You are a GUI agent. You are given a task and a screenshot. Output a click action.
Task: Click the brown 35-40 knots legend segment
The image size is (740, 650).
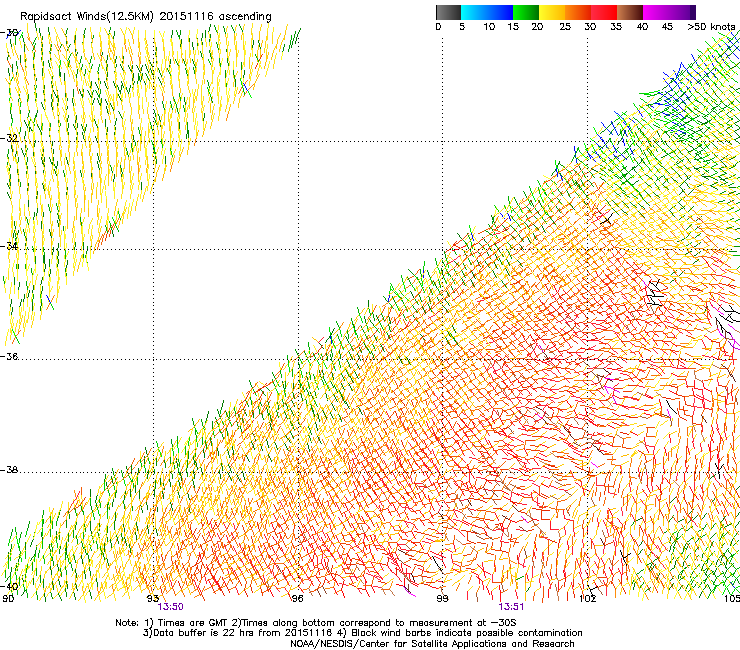630,12
